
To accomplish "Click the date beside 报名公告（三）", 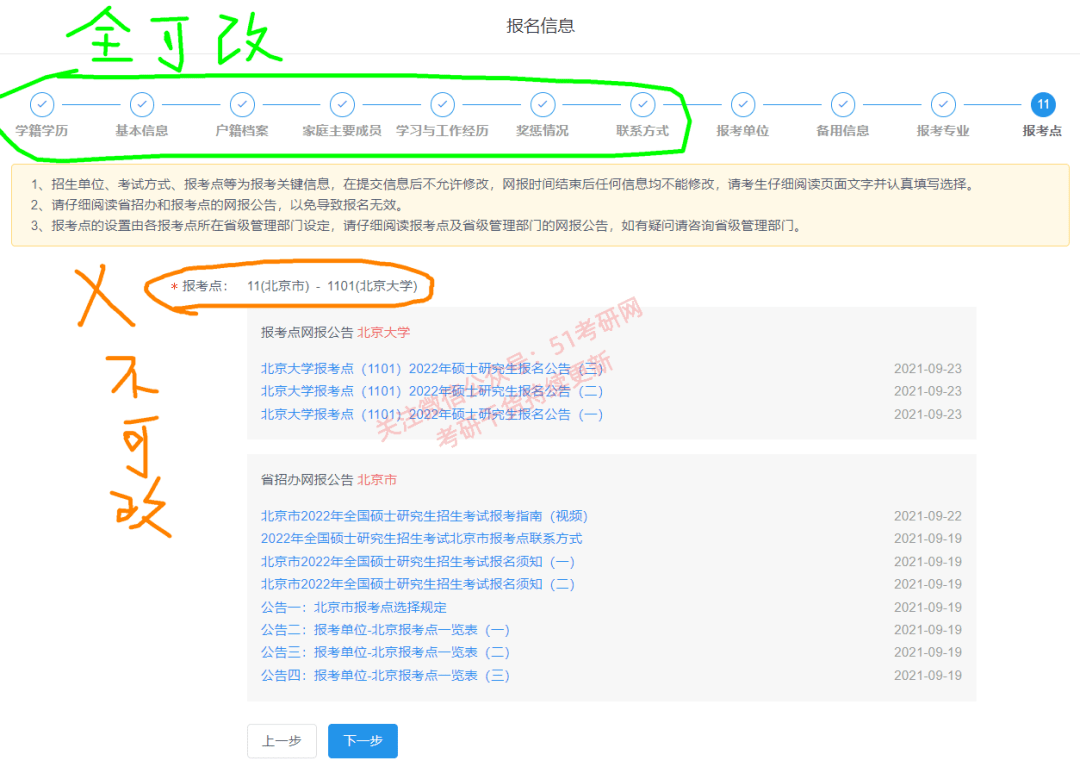I will [928, 369].
